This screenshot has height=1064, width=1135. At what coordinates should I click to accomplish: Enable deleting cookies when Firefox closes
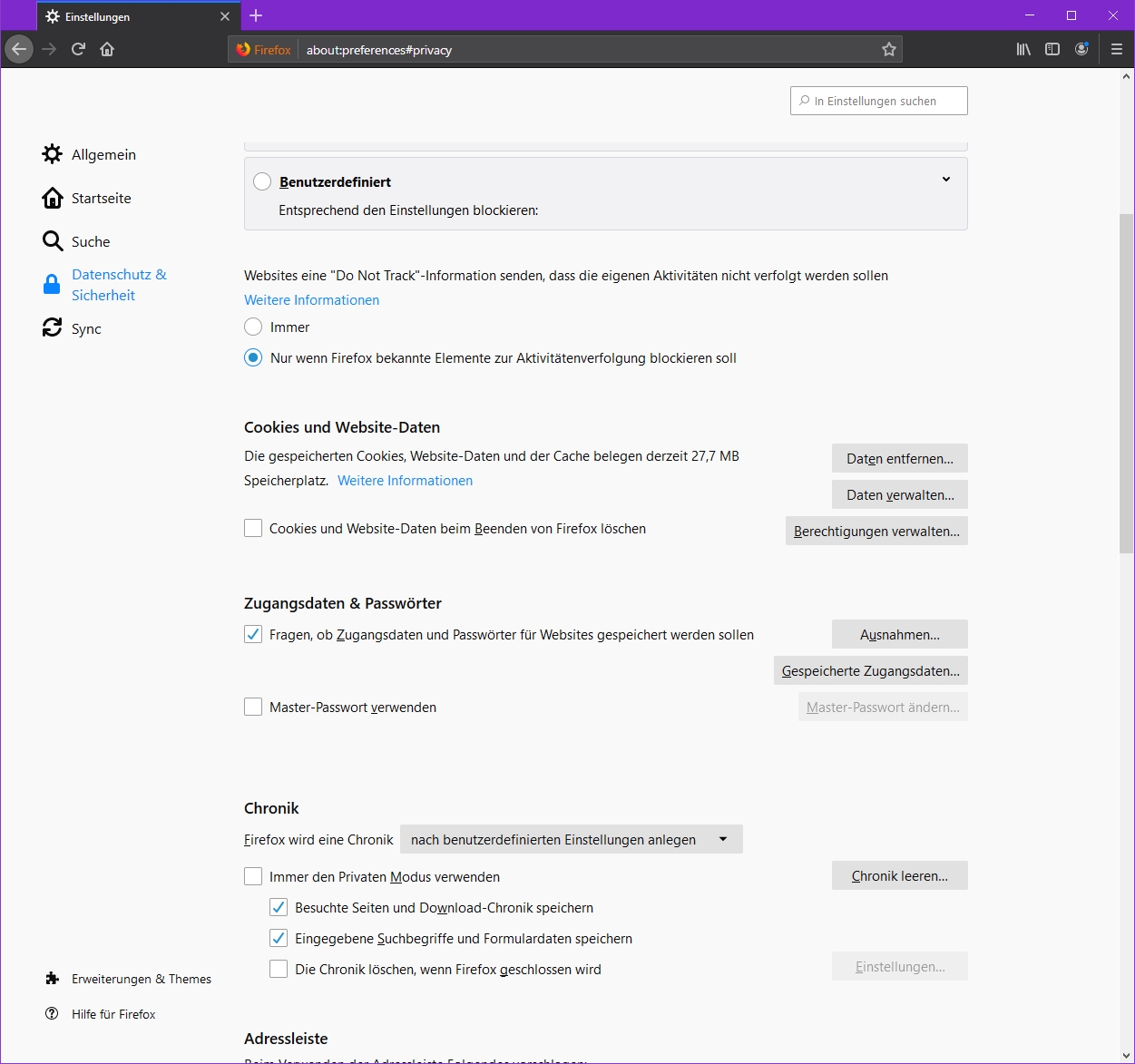tap(253, 528)
